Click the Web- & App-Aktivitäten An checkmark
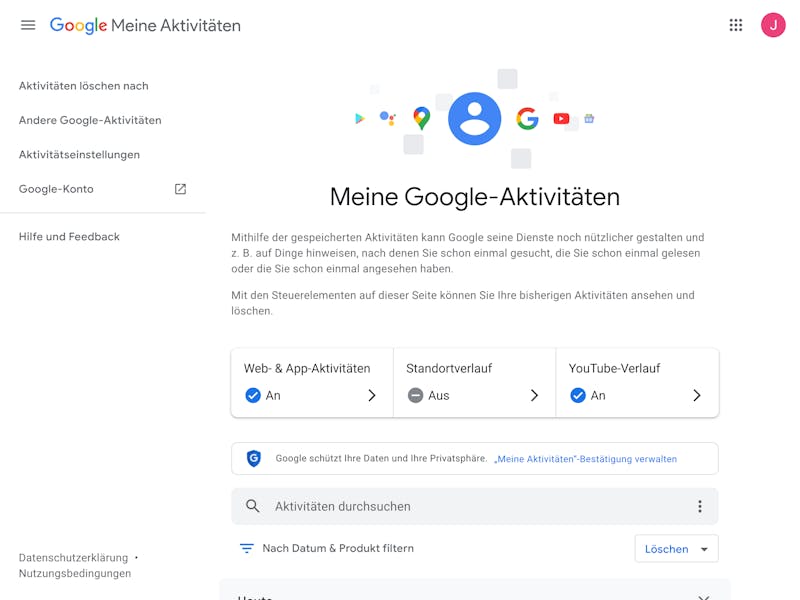 tap(253, 395)
